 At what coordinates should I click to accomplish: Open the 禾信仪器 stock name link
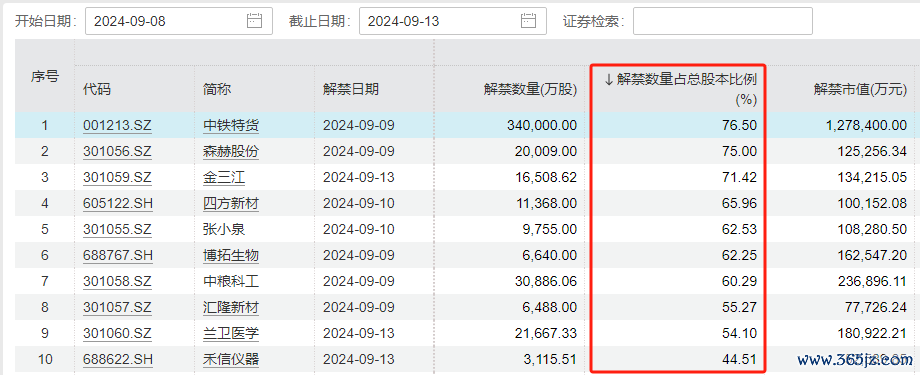point(231,359)
